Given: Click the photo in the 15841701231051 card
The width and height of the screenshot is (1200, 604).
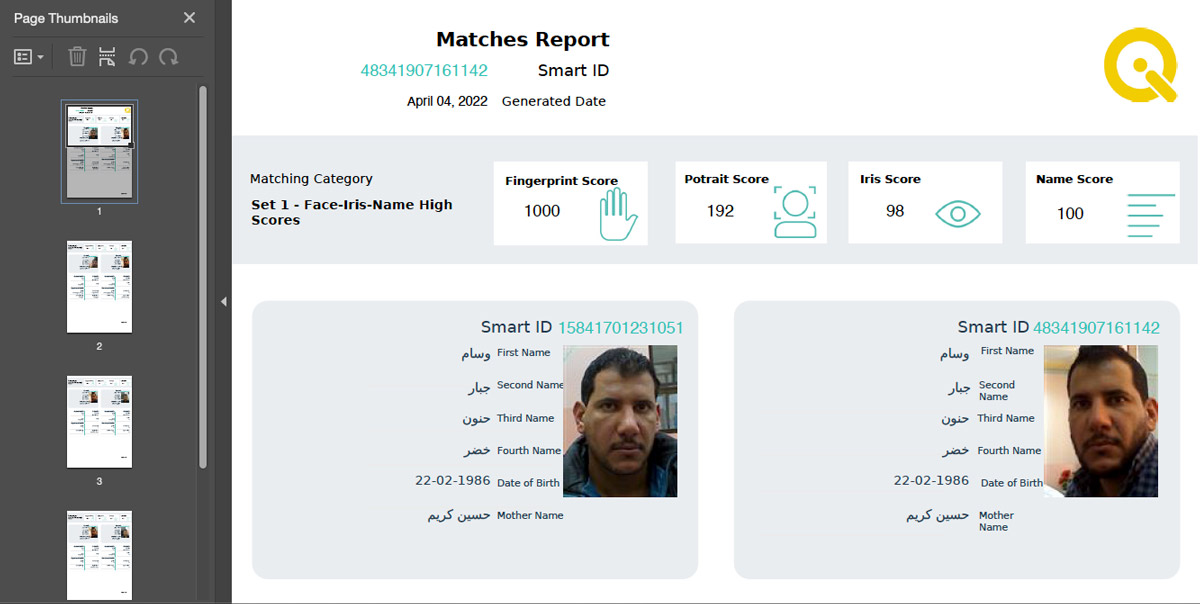Looking at the screenshot, I should pyautogui.click(x=620, y=421).
